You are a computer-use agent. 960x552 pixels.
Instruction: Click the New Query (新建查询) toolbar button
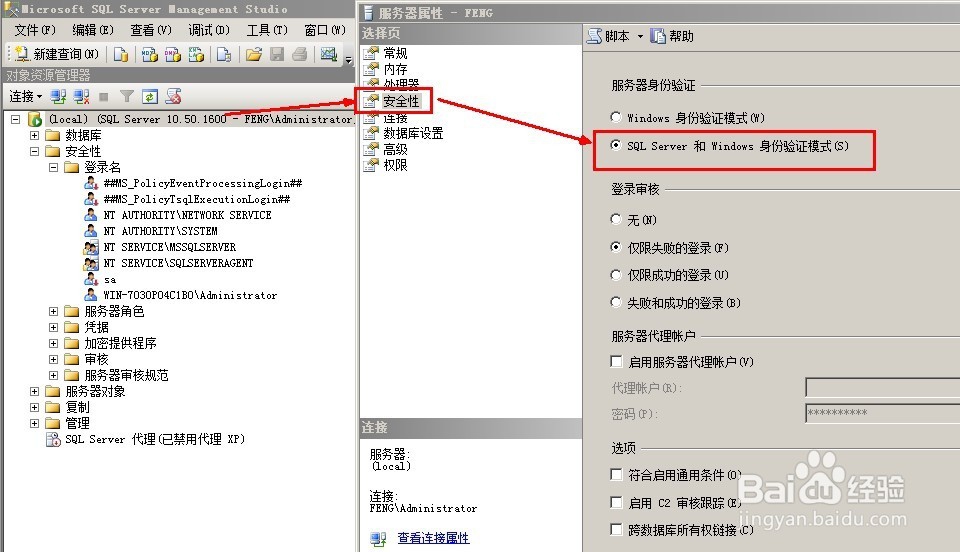56,54
